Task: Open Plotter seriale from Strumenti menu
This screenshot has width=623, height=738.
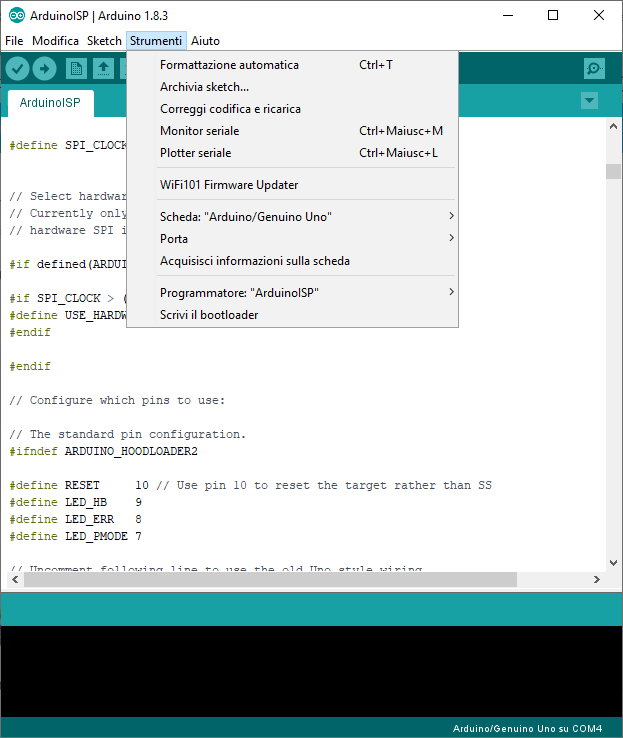Action: click(x=292, y=153)
